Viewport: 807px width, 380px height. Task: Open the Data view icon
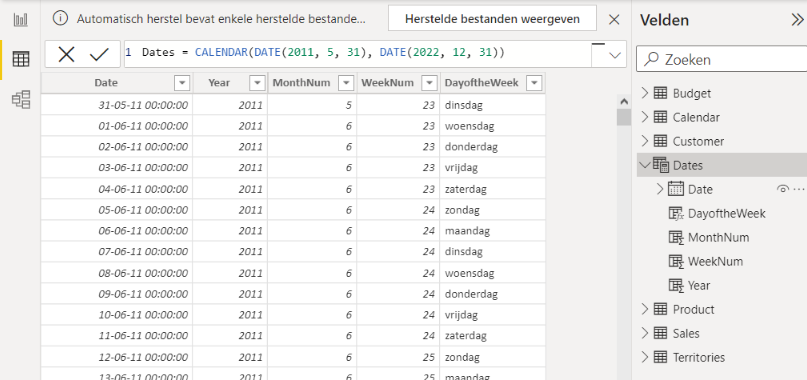point(21,59)
